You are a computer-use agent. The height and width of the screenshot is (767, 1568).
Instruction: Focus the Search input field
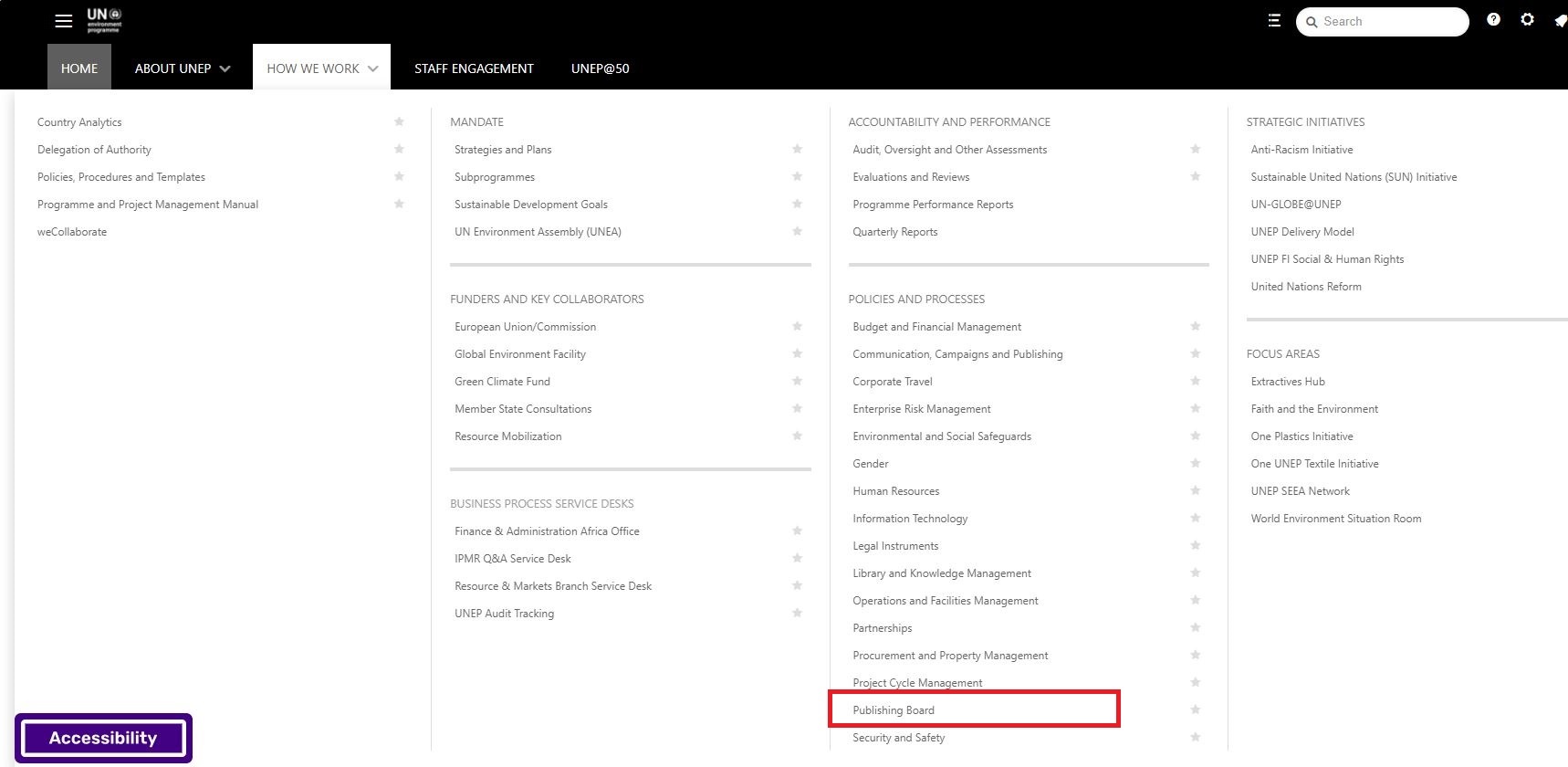1382,22
